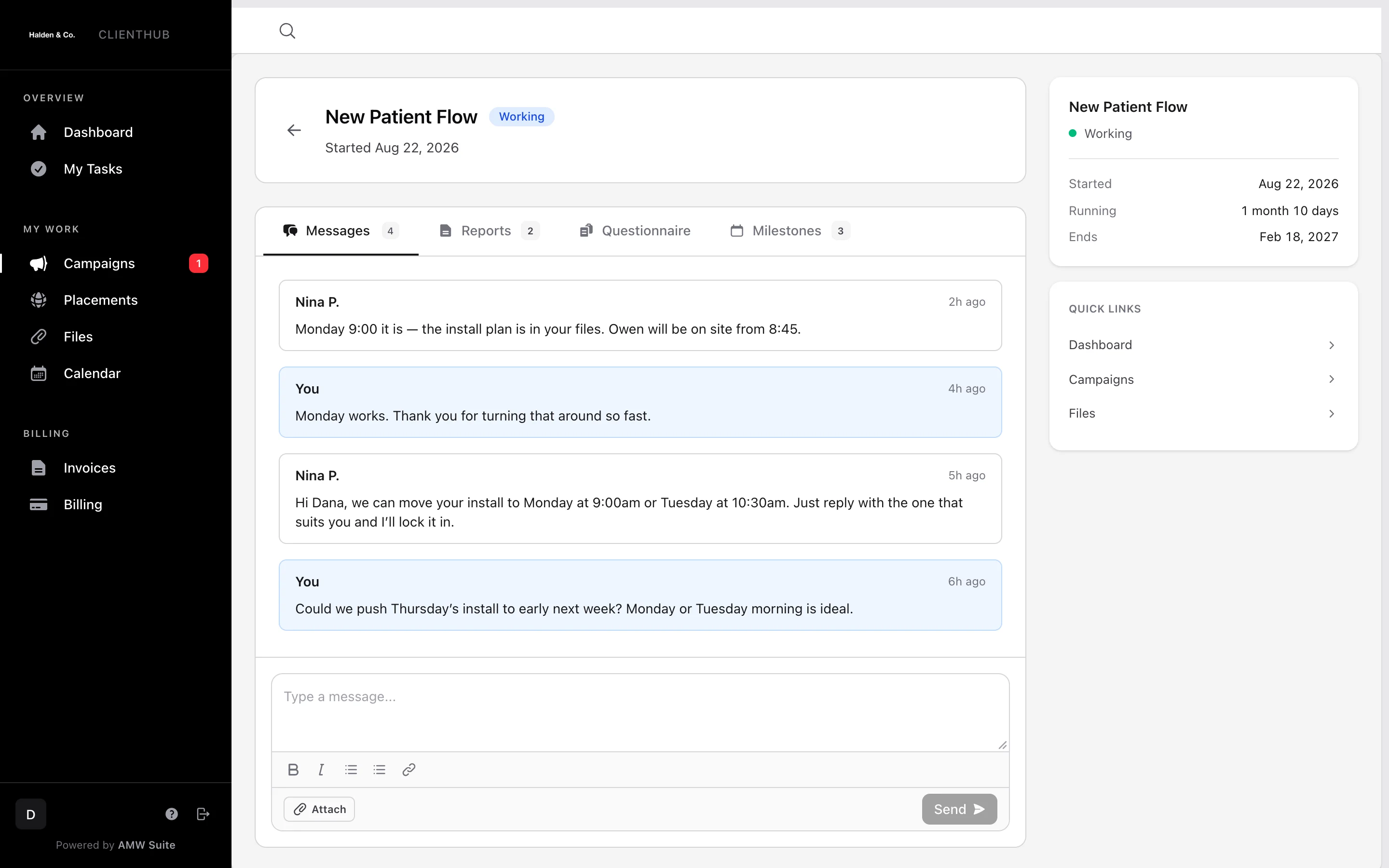
Task: Click the Invoices document icon
Action: [x=39, y=468]
